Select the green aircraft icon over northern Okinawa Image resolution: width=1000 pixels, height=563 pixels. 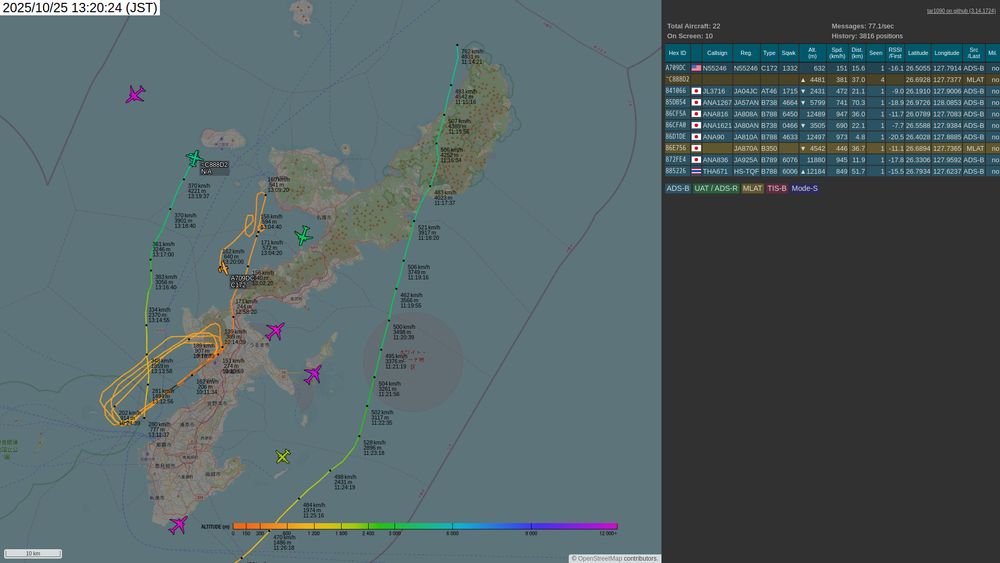(304, 235)
